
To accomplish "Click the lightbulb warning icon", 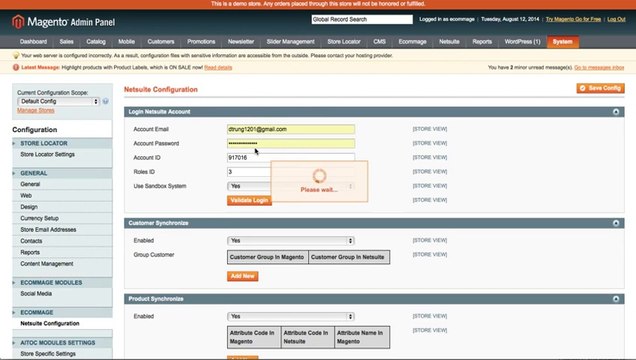I will pos(16,56).
